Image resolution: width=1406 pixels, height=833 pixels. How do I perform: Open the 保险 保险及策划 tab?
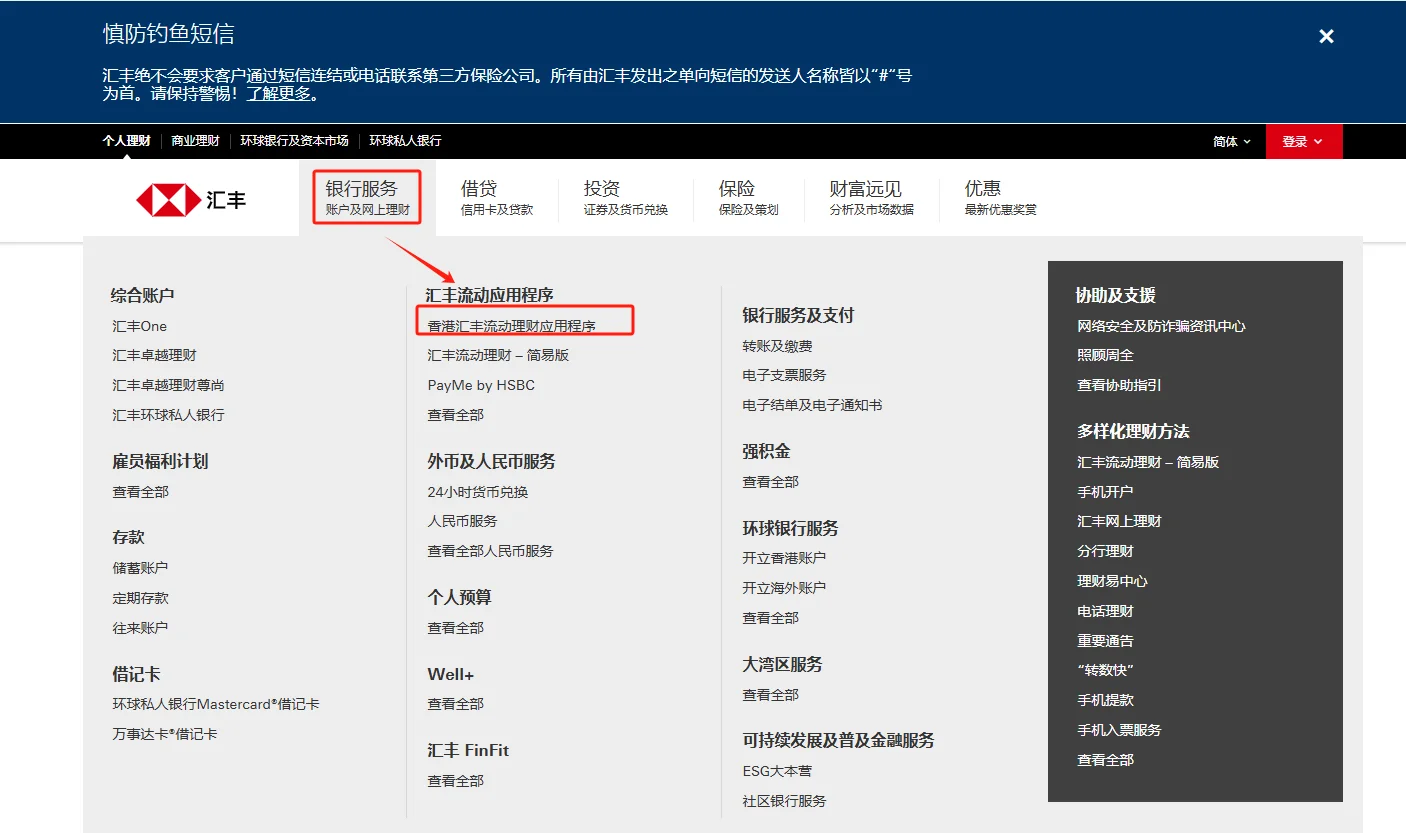pos(749,196)
